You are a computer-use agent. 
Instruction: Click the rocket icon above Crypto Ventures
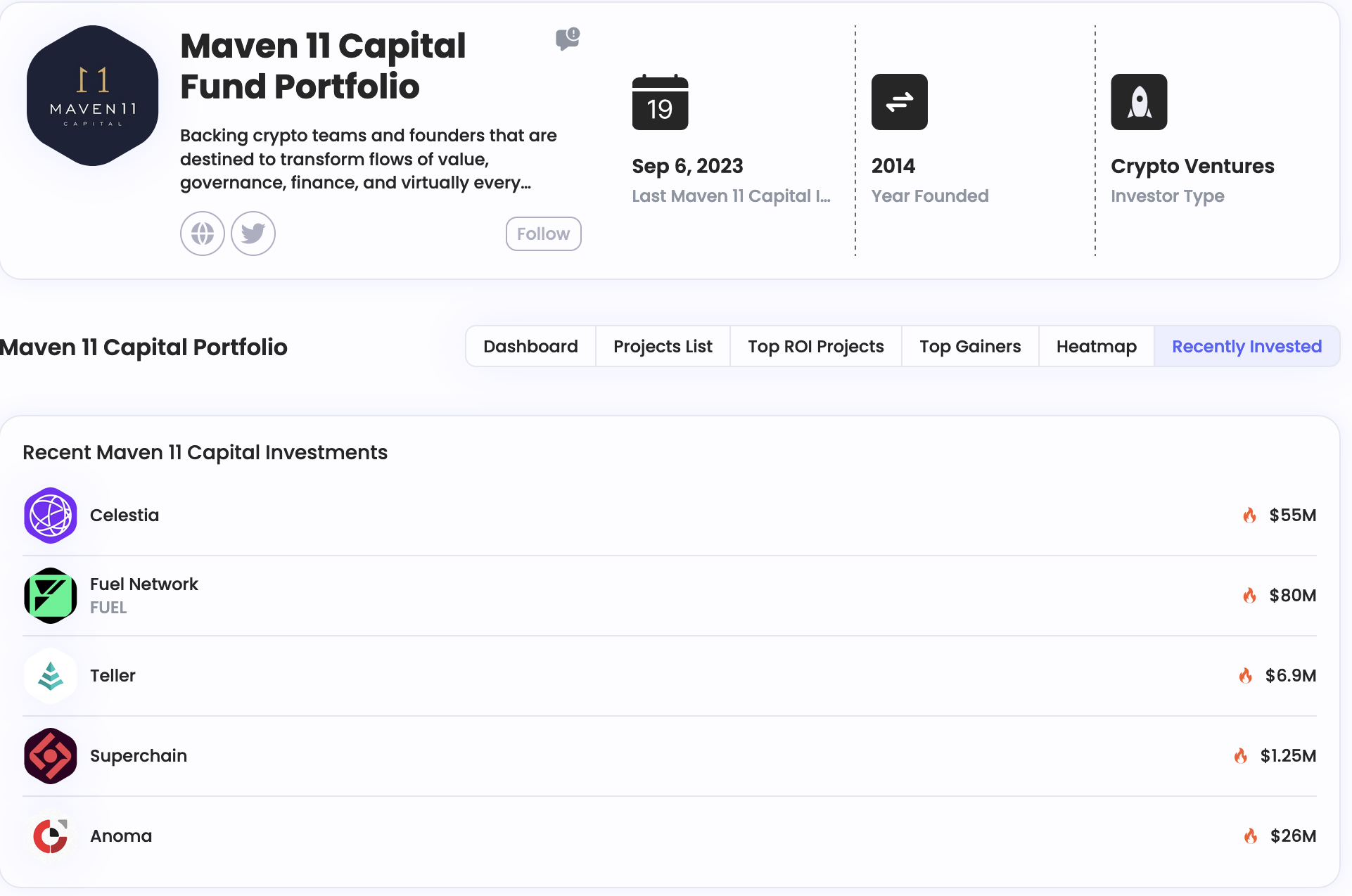coord(1139,102)
